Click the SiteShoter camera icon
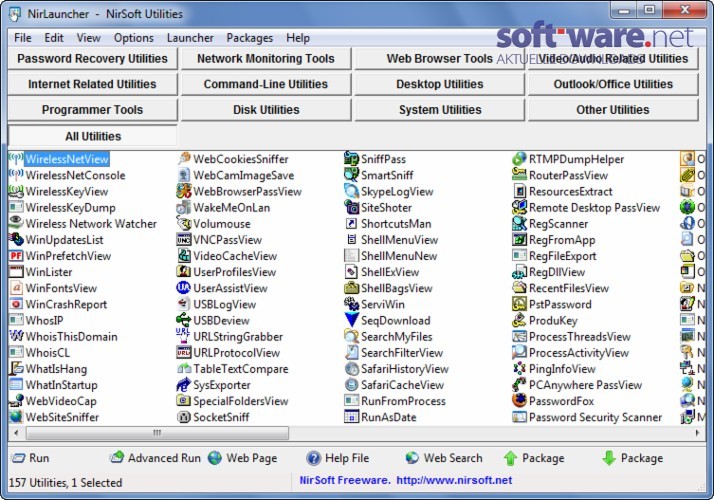Screen dimensions: 714x500 352,207
